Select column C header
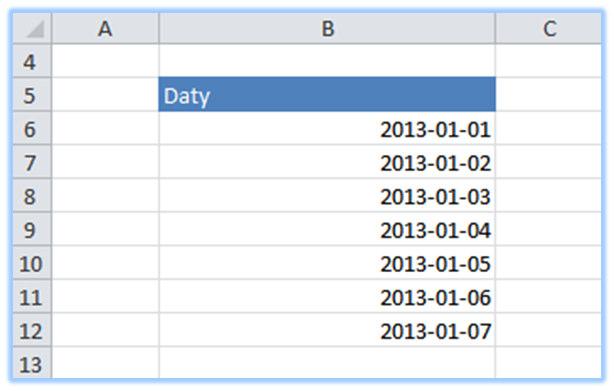Viewport: 614px width, 391px height. (x=549, y=28)
